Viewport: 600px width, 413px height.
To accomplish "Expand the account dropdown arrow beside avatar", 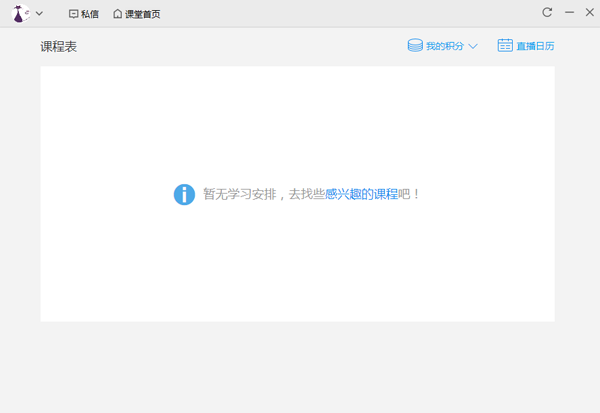I will pos(39,14).
